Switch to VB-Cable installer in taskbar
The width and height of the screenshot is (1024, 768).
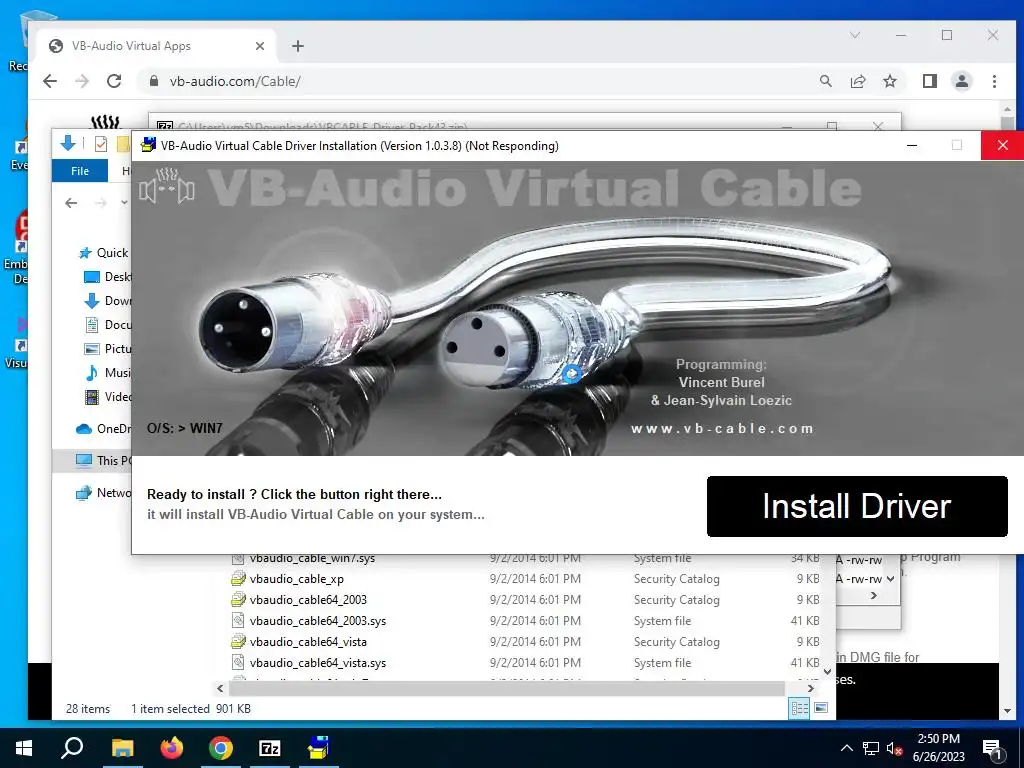tap(319, 748)
